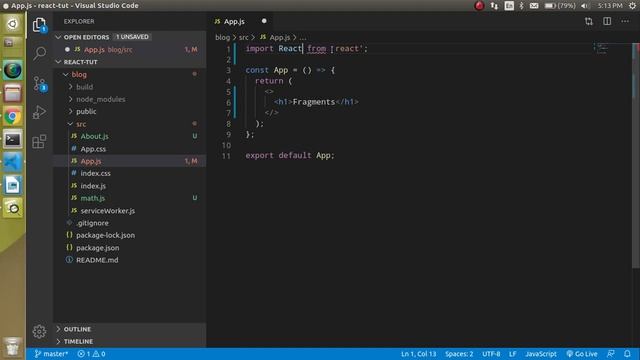The image size is (640, 360).
Task: Open Terminal from the Ubuntu dock
Action: 13,140
